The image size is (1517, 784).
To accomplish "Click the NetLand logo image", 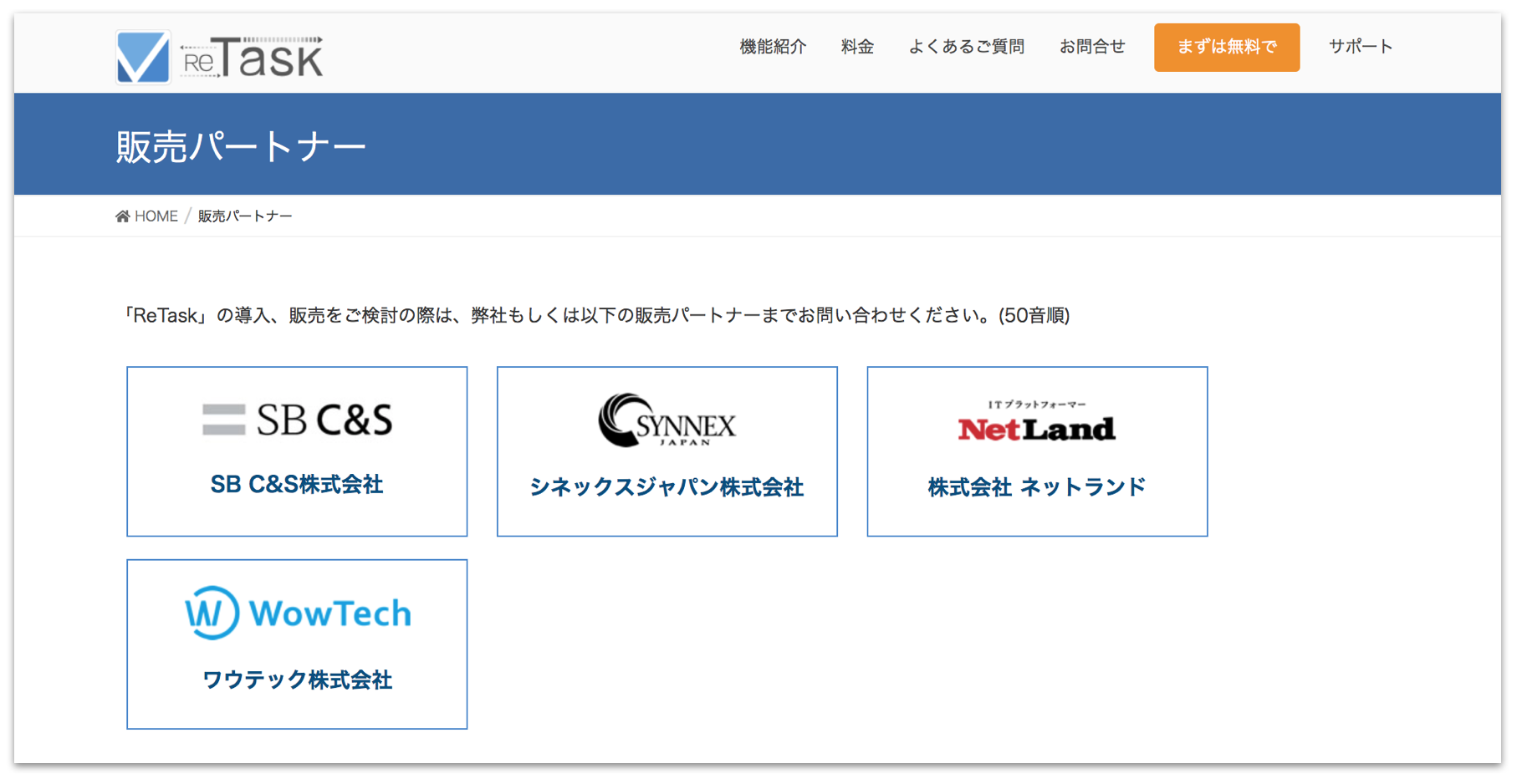I will [1037, 421].
